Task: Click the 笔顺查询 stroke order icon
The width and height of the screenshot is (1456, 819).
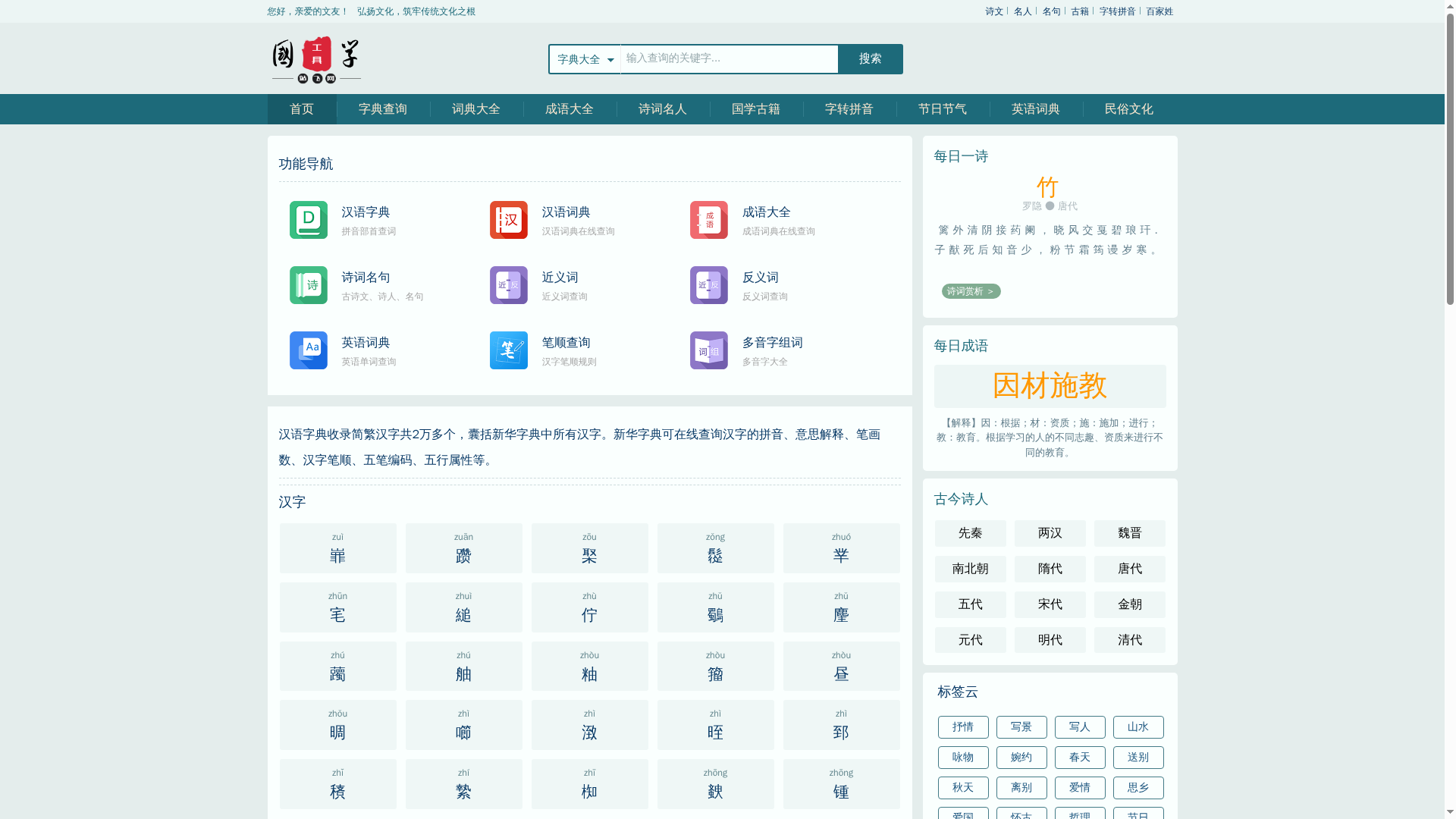Action: pos(508,350)
